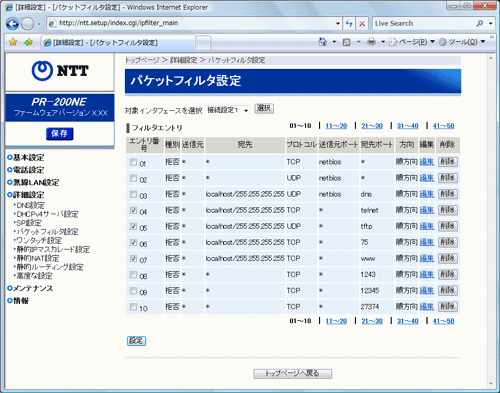
Task: Open the address bar history dropdown arrow
Action: (338, 23)
